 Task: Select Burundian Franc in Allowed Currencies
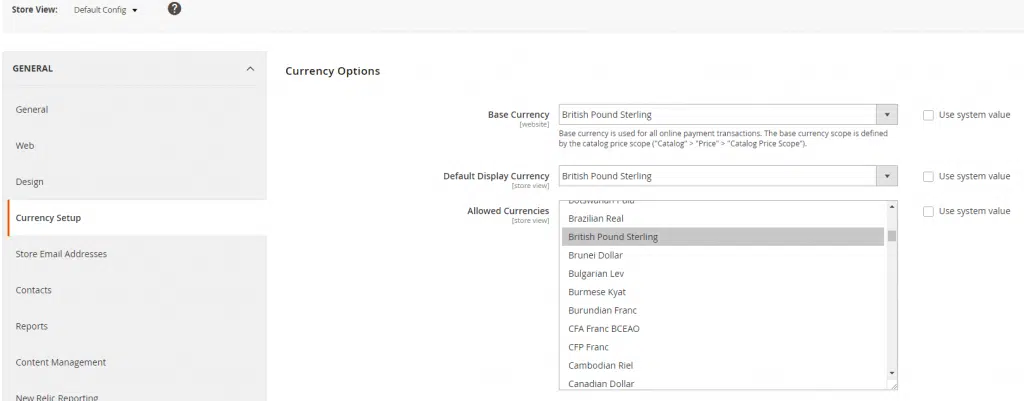pos(723,310)
